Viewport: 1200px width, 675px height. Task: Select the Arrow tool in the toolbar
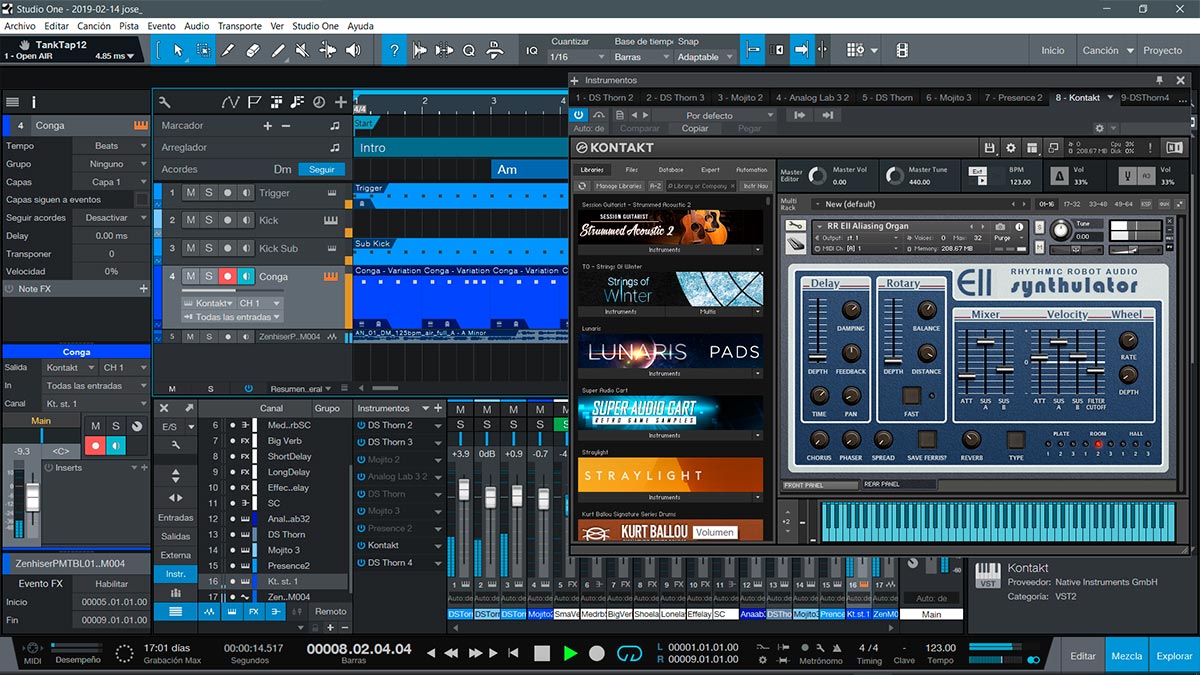click(x=178, y=50)
